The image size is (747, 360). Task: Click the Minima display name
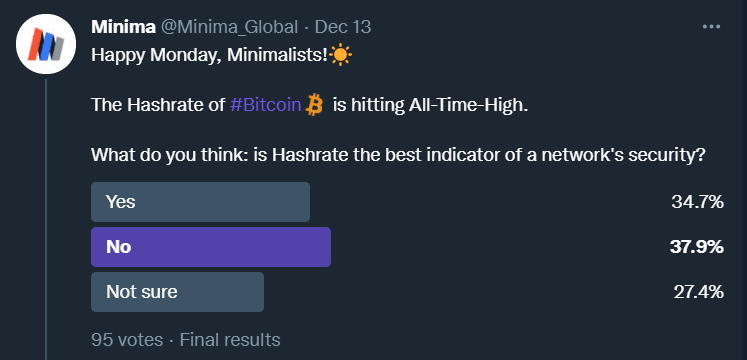(x=123, y=27)
